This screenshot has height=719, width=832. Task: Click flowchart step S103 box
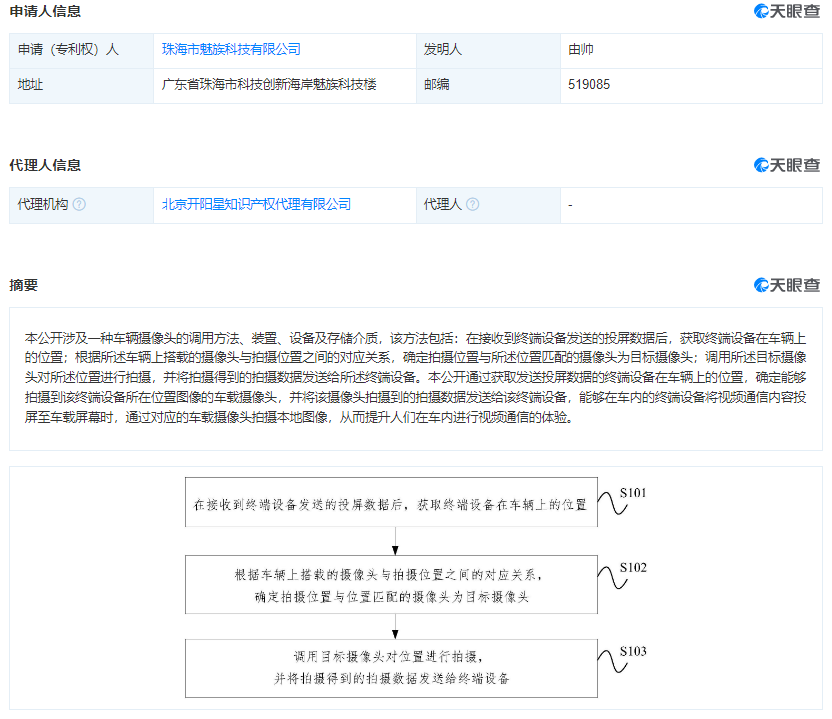(x=391, y=669)
